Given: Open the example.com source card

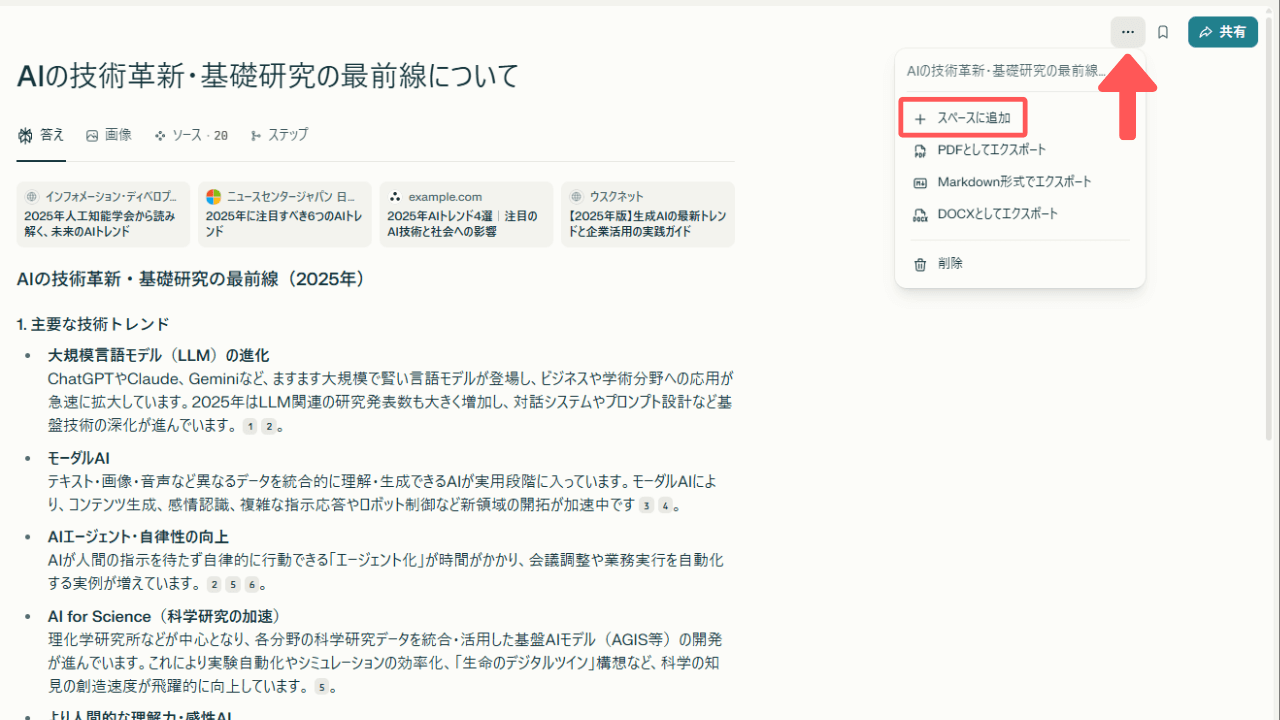Looking at the screenshot, I should pos(467,214).
